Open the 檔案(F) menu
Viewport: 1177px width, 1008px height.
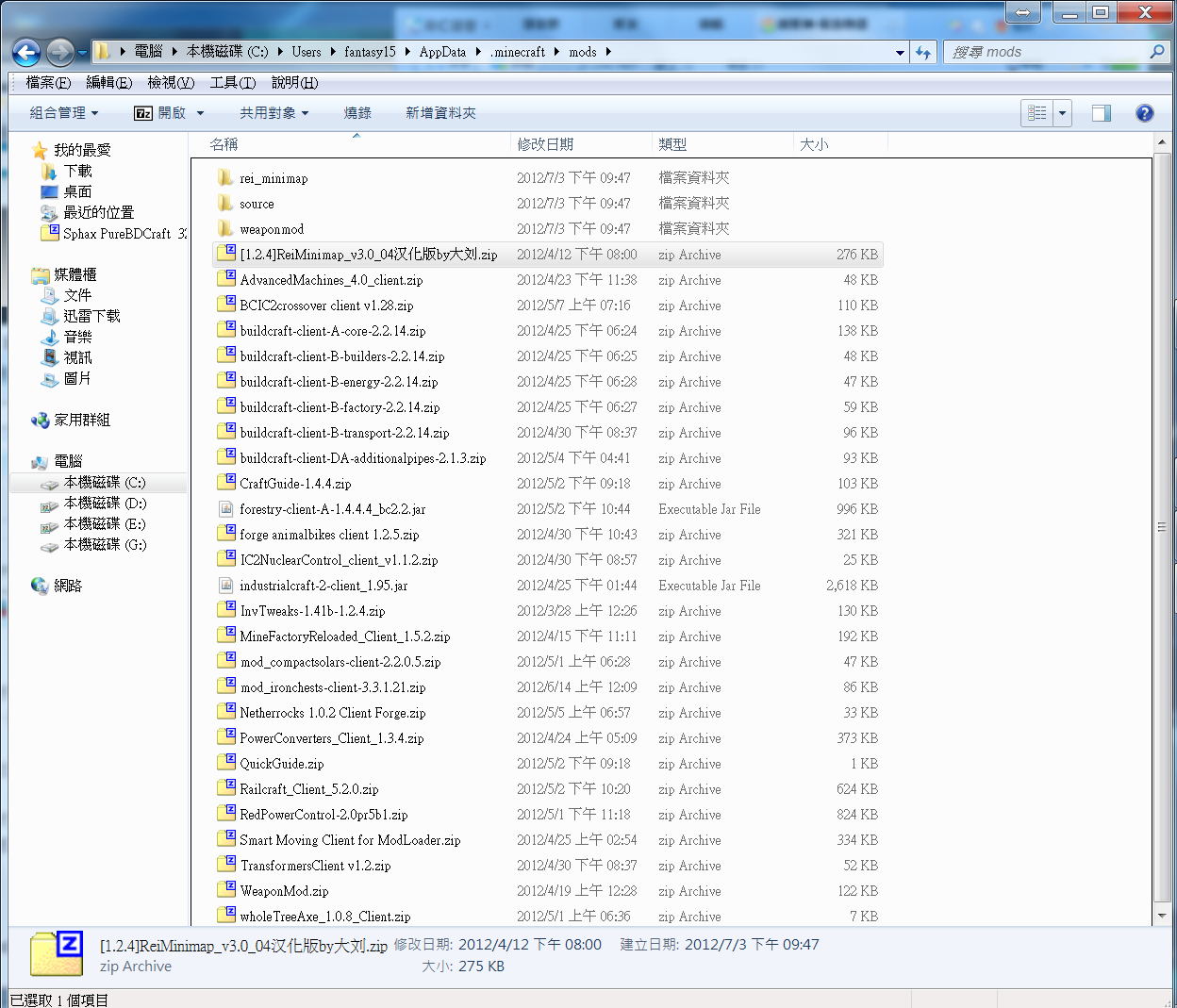48,83
